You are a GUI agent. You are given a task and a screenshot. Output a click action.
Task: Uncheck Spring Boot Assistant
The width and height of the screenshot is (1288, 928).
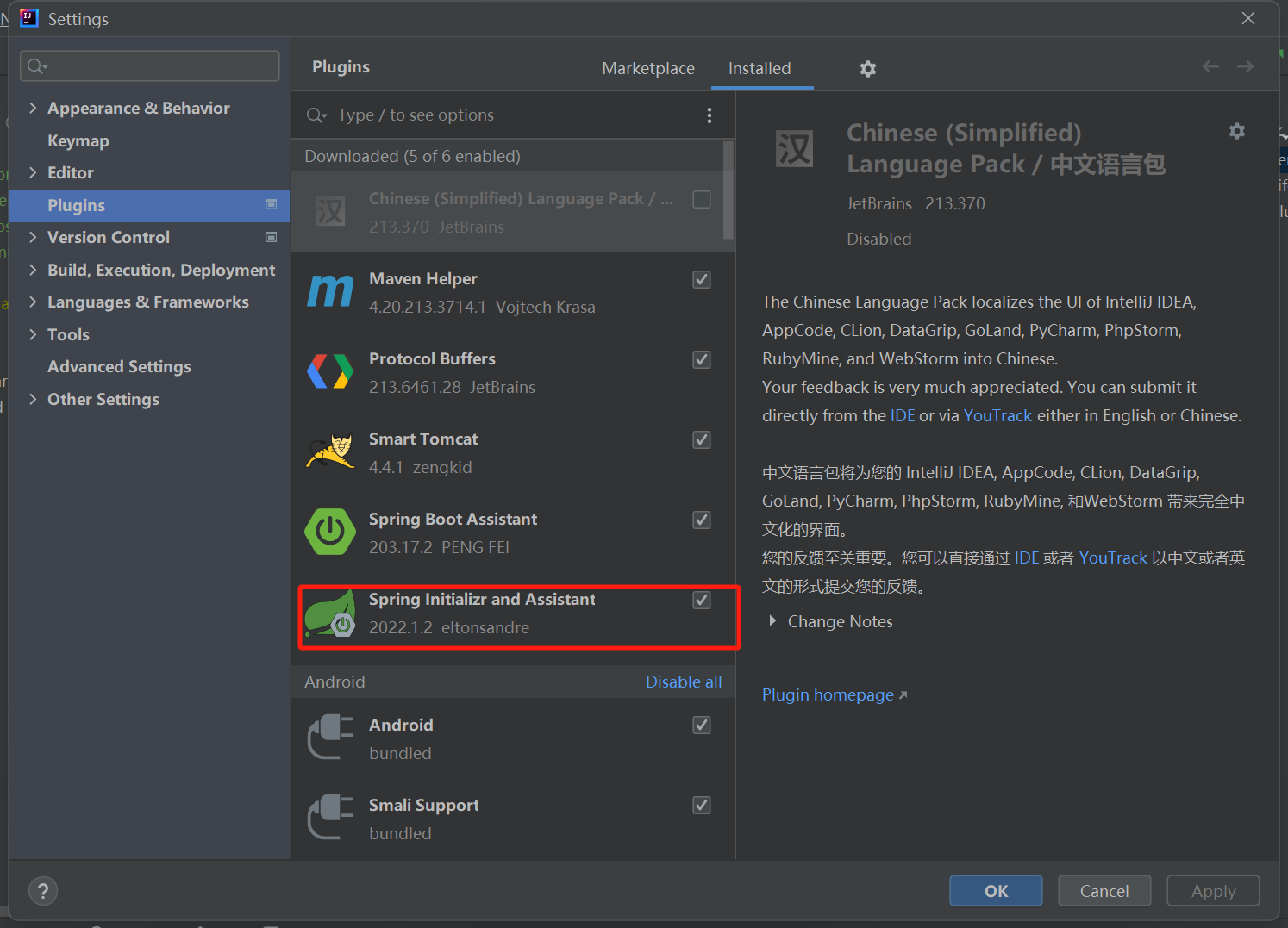702,520
